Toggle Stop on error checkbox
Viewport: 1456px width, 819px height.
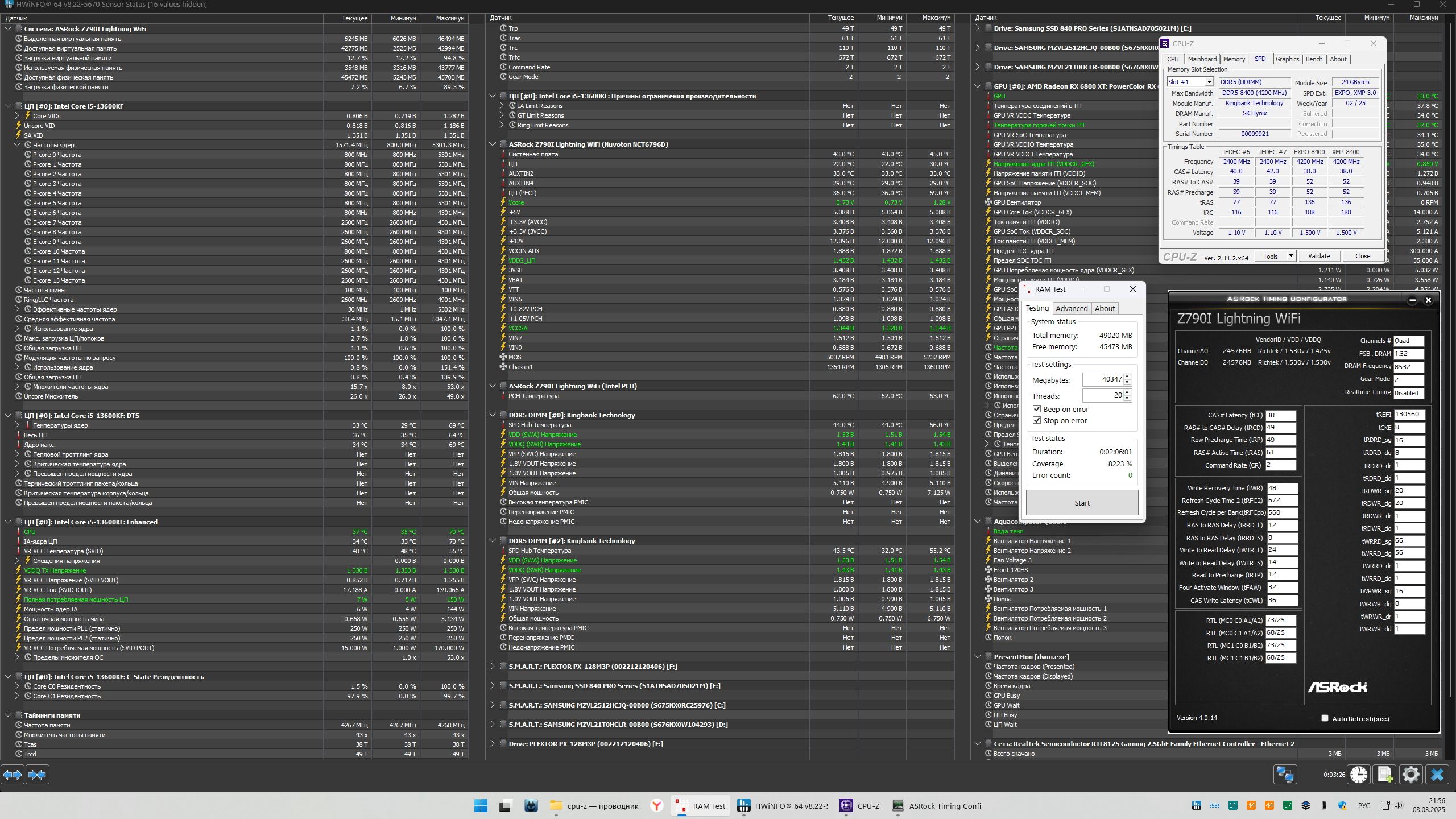pos(1037,420)
